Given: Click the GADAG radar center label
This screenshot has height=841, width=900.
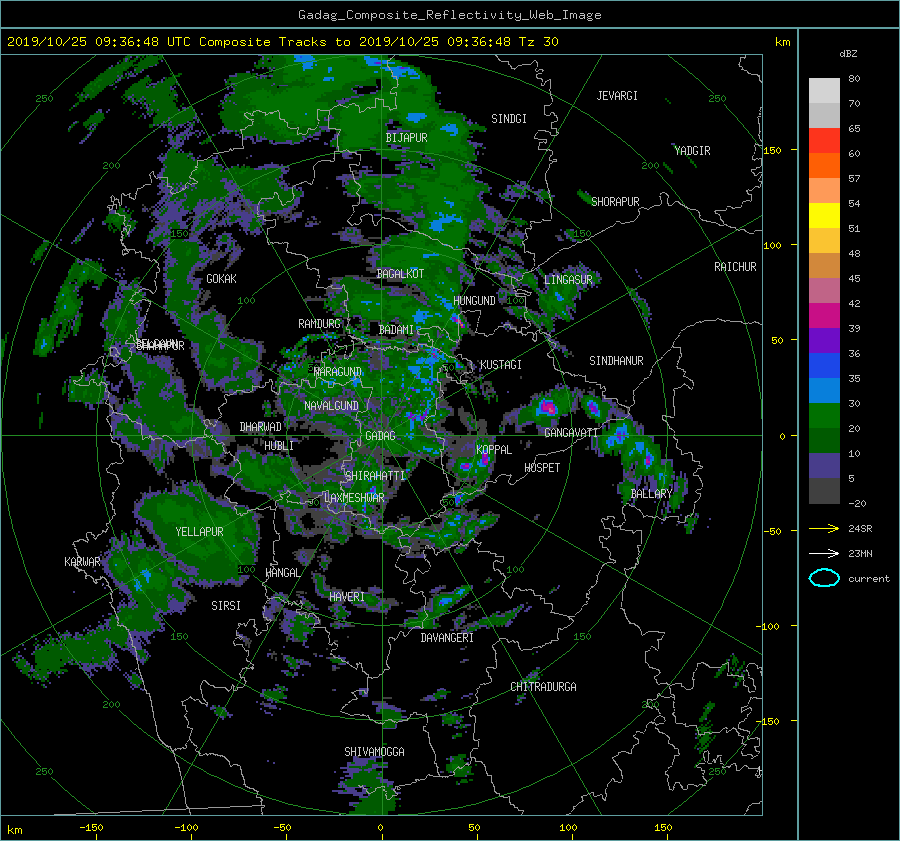Looking at the screenshot, I should coord(381,436).
